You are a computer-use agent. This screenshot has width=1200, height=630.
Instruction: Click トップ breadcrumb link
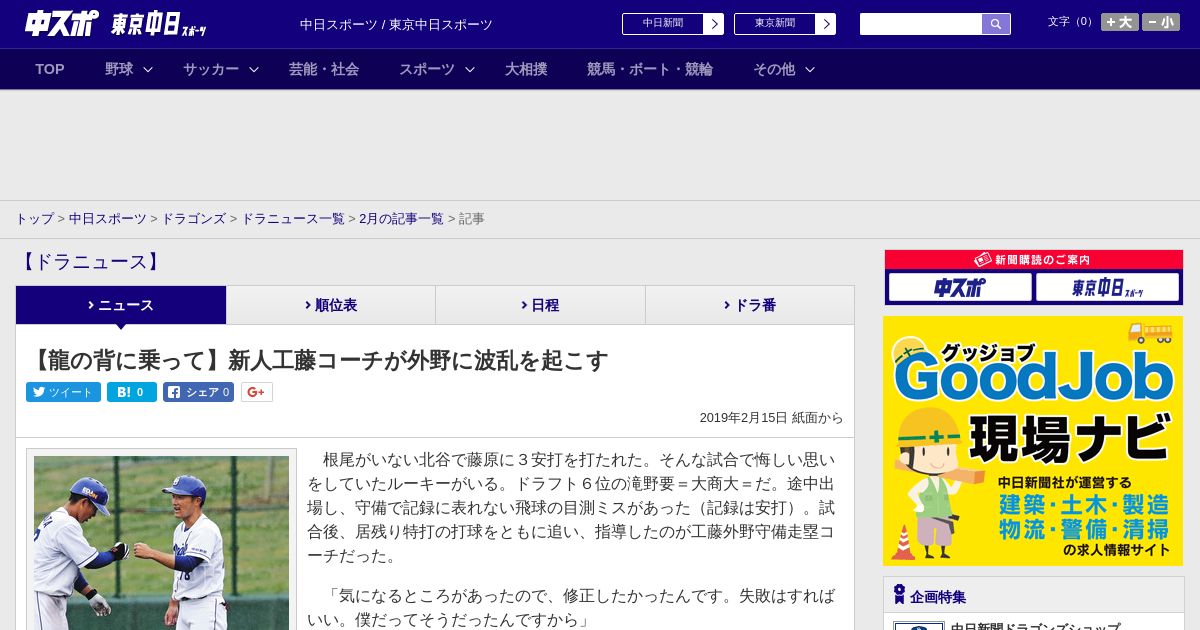tap(34, 219)
